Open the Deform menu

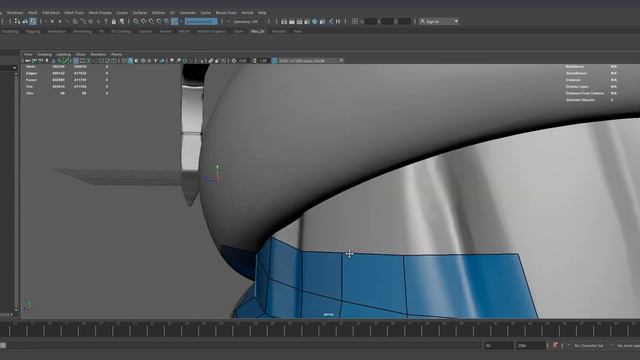point(158,13)
